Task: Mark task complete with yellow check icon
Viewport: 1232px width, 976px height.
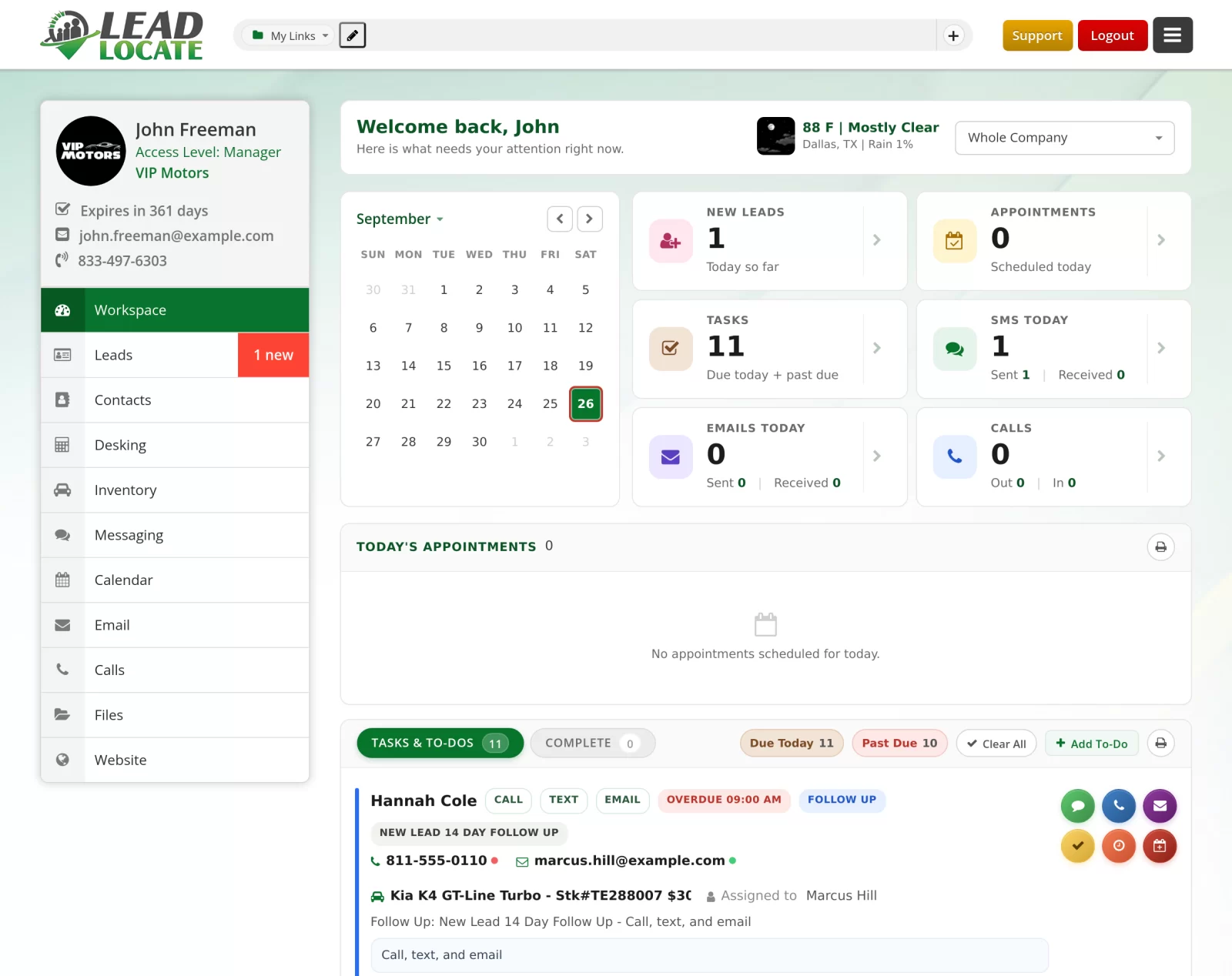Action: click(1078, 846)
